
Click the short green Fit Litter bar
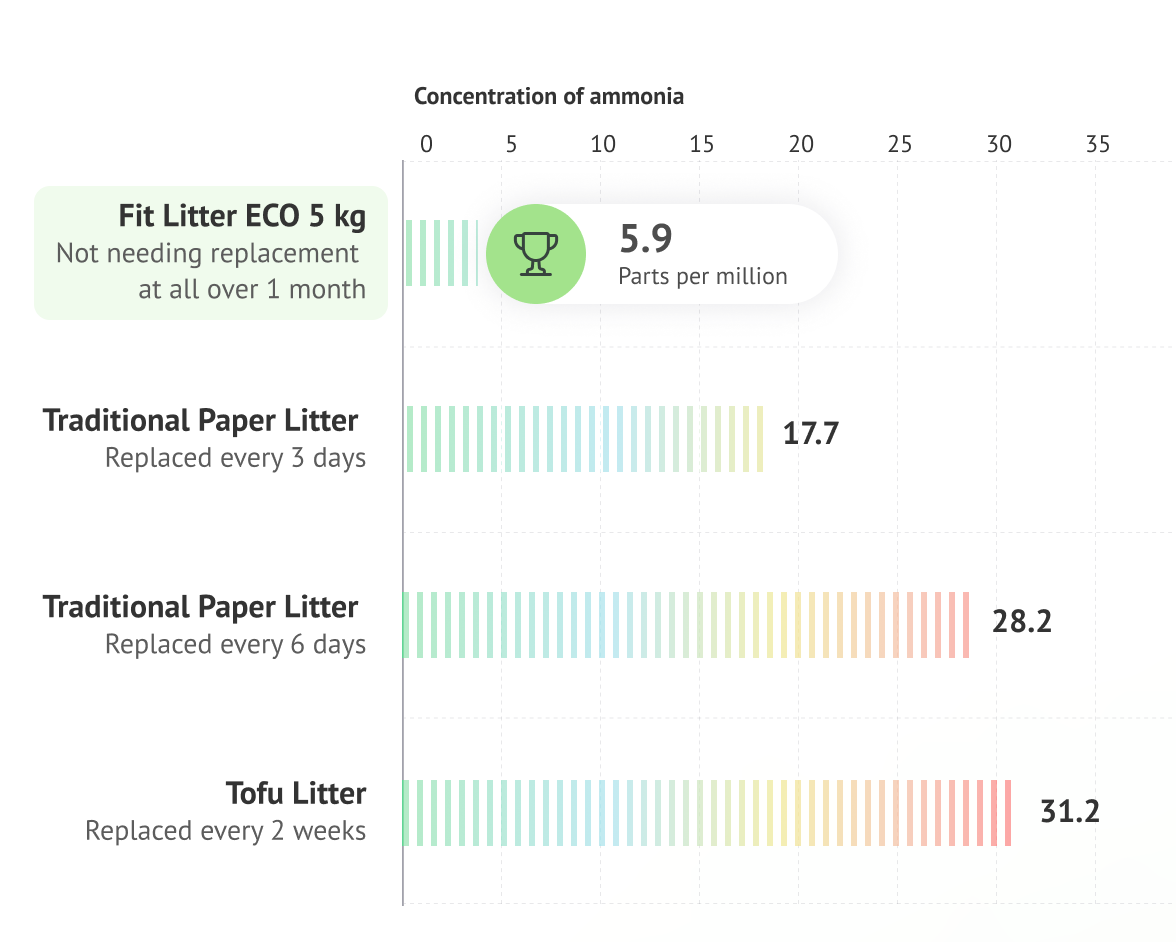point(441,253)
